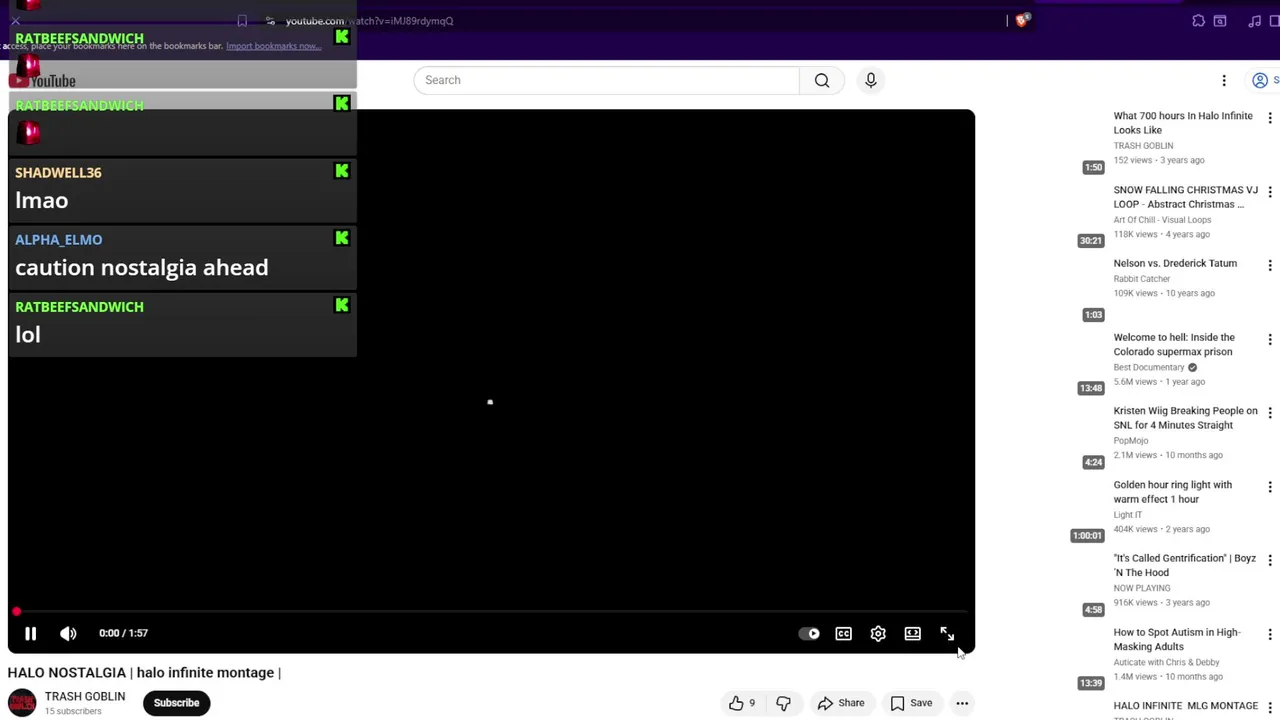The image size is (1280, 720).
Task: Click the 'PopMojo' channel name
Action: (1131, 441)
